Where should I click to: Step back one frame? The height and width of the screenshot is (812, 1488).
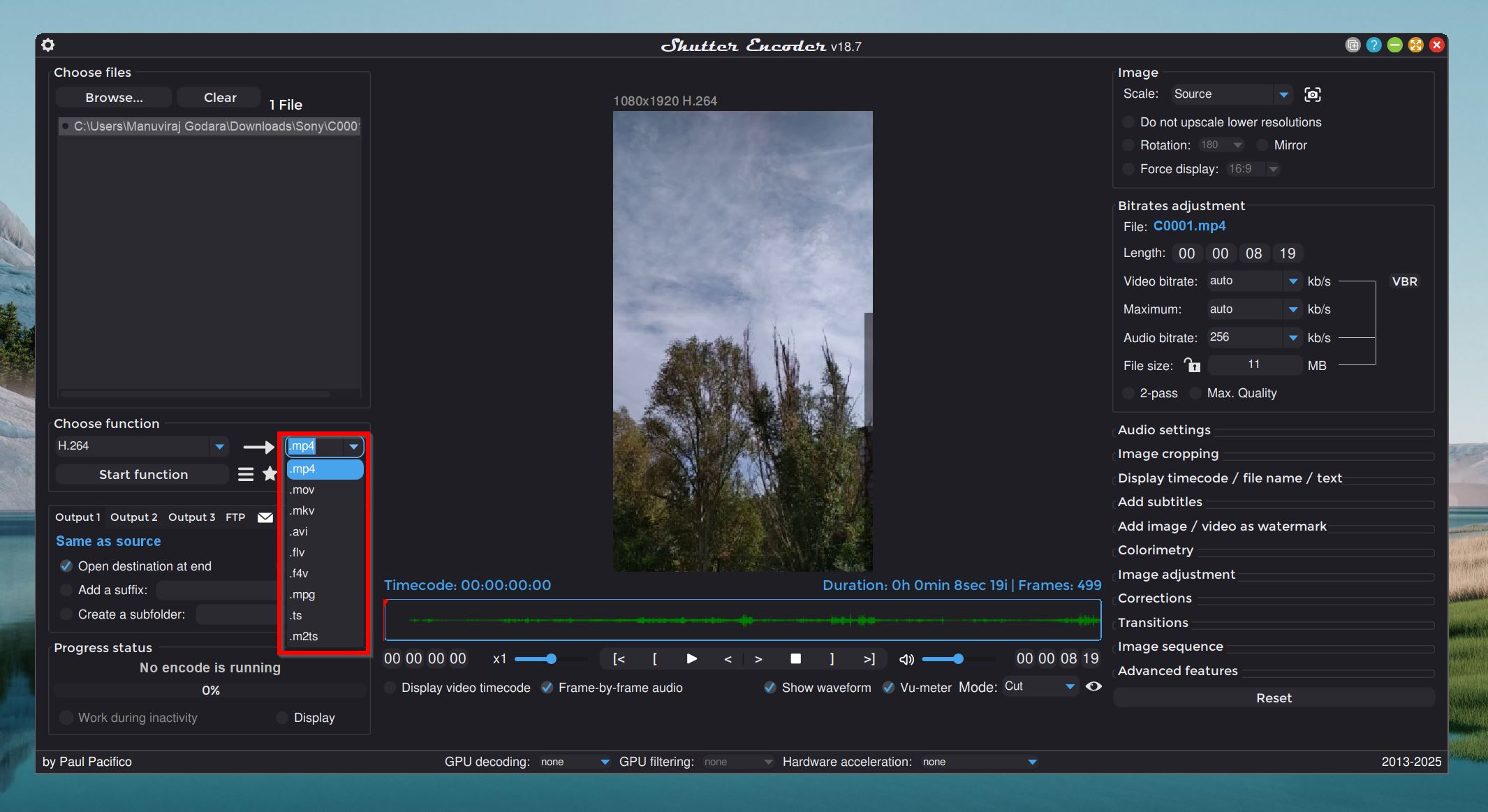(728, 658)
